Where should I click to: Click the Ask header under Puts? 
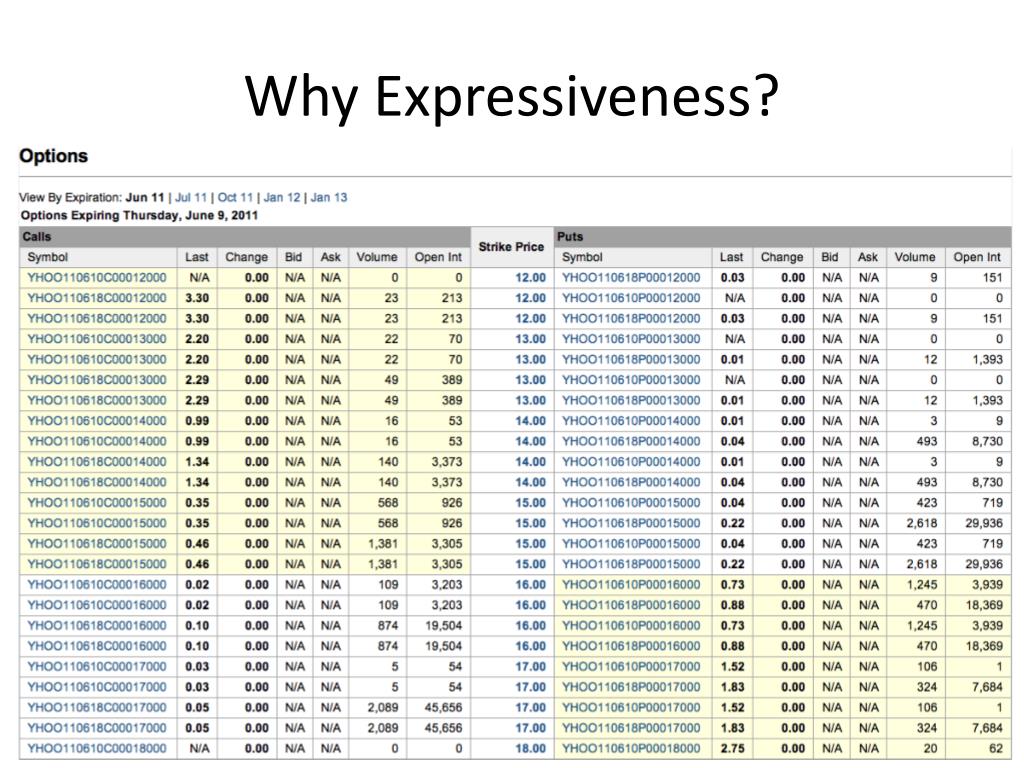[x=868, y=257]
